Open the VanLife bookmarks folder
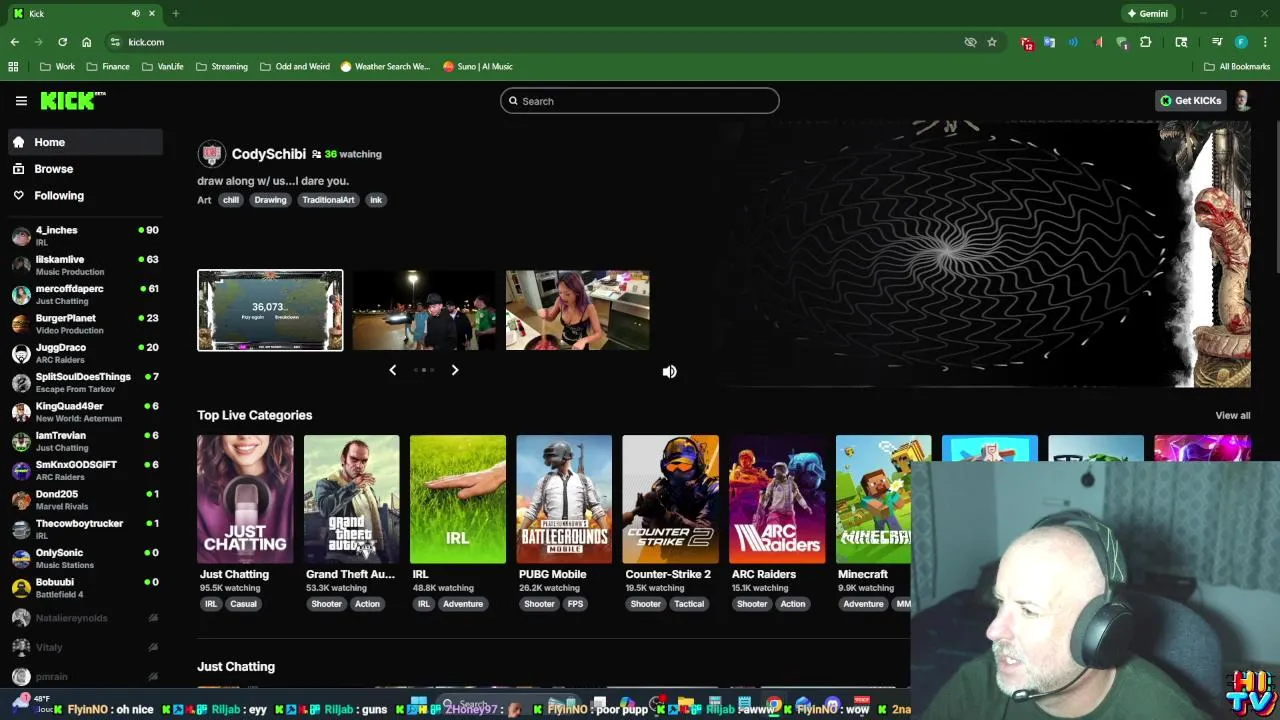Screen dimensions: 1280x720 pos(162,66)
